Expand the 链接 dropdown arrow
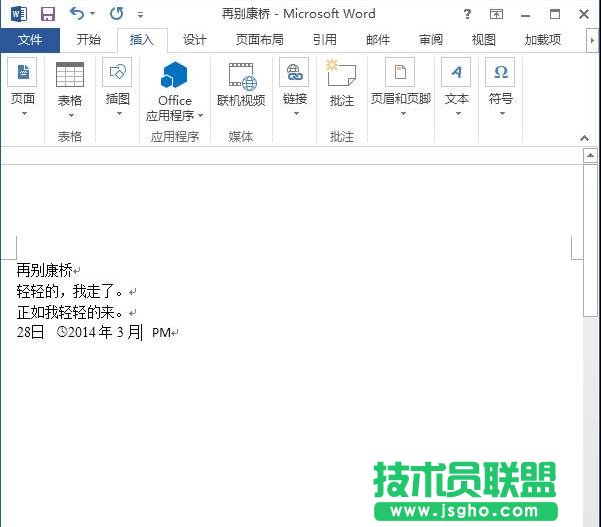601x527 pixels. click(x=296, y=113)
